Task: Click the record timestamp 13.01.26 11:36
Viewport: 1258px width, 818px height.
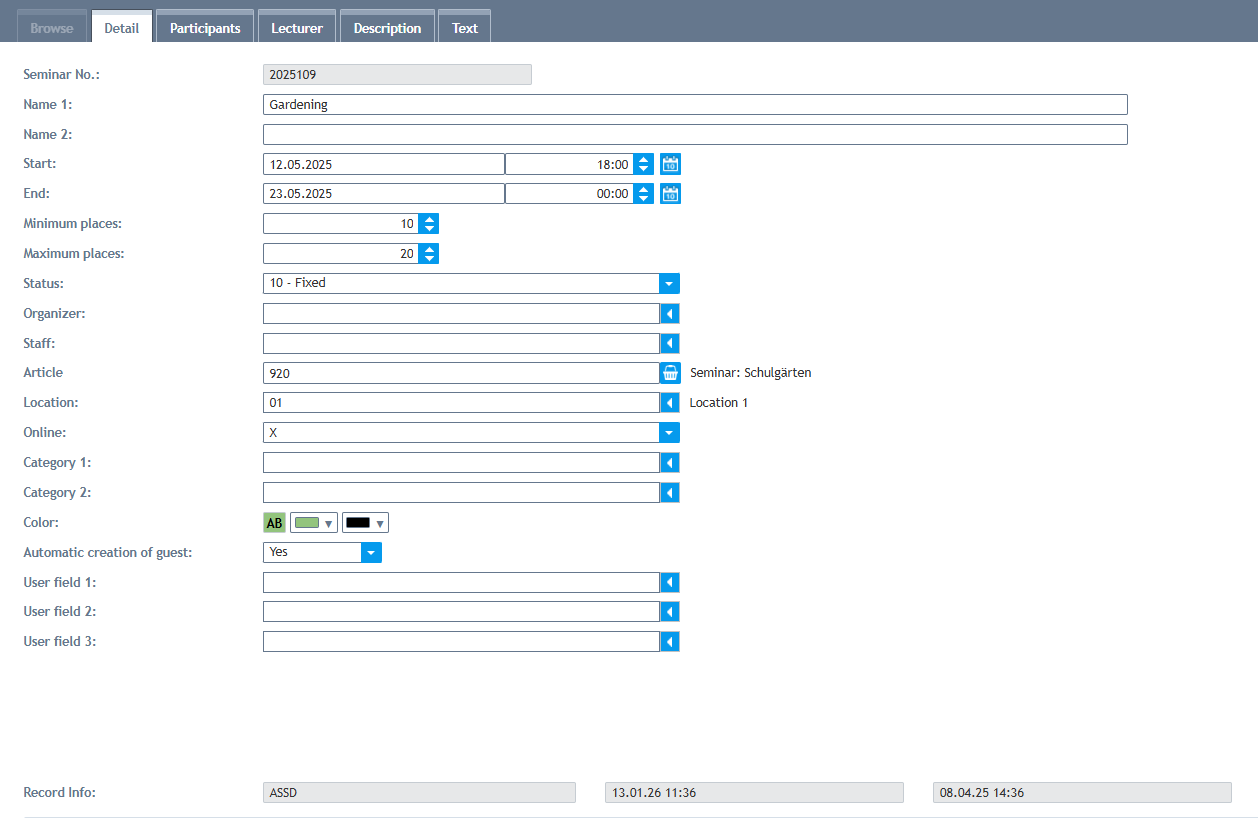Action: (754, 793)
